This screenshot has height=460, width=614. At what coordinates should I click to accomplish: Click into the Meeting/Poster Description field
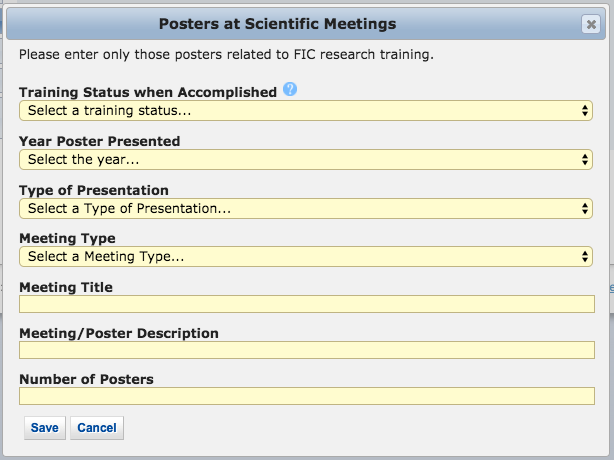coord(306,350)
